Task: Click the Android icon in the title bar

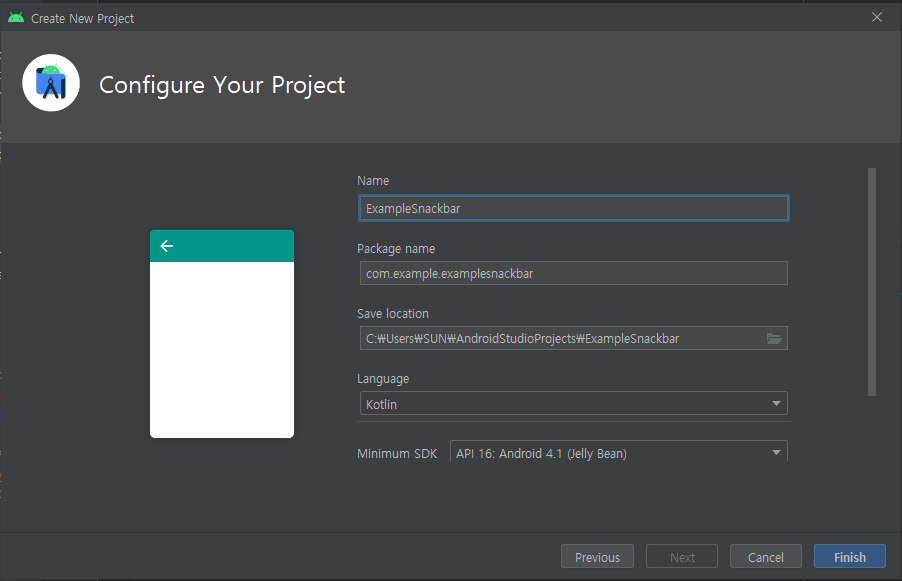Action: pyautogui.click(x=16, y=18)
